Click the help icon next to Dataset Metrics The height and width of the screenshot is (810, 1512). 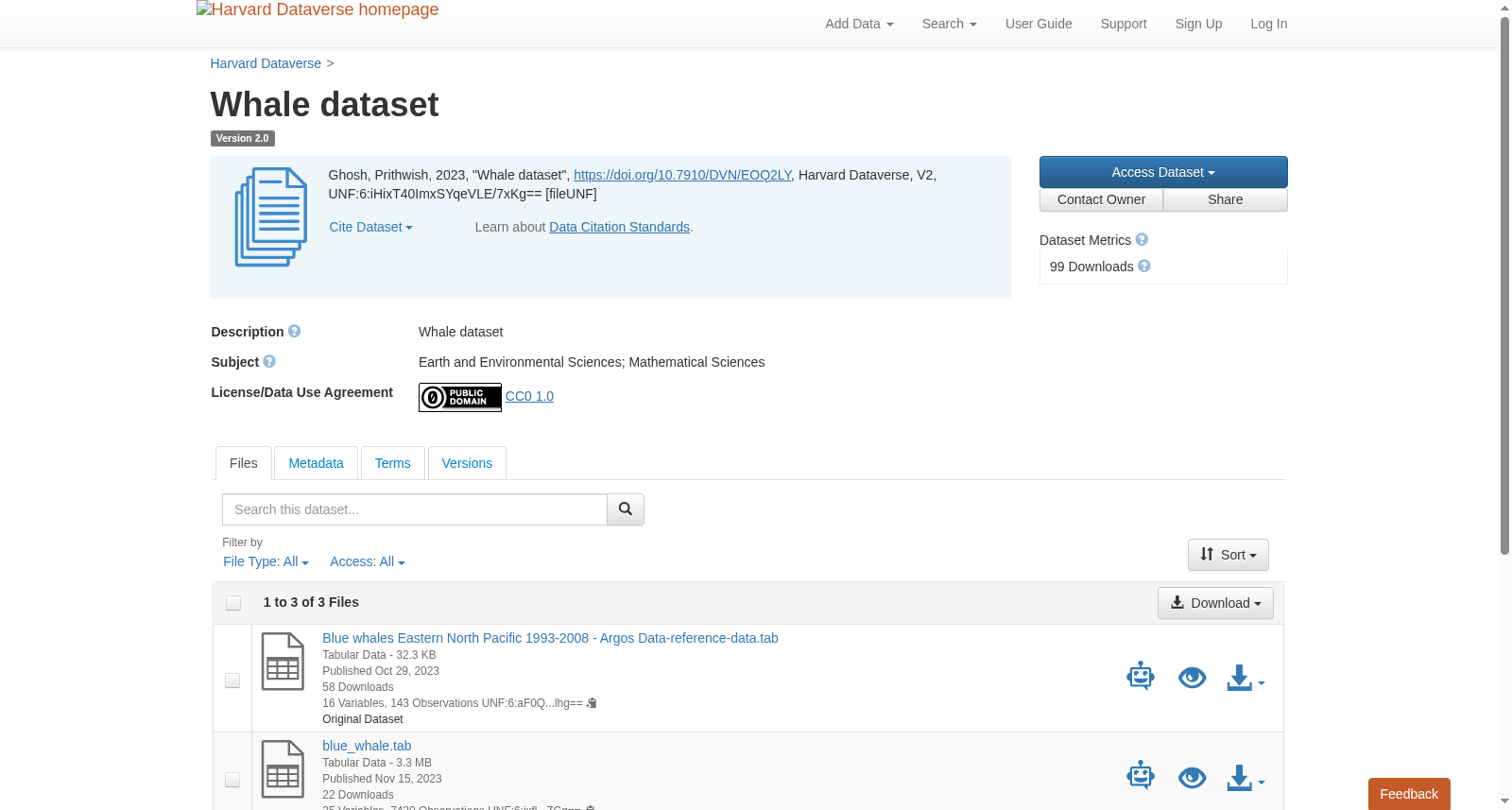point(1142,240)
